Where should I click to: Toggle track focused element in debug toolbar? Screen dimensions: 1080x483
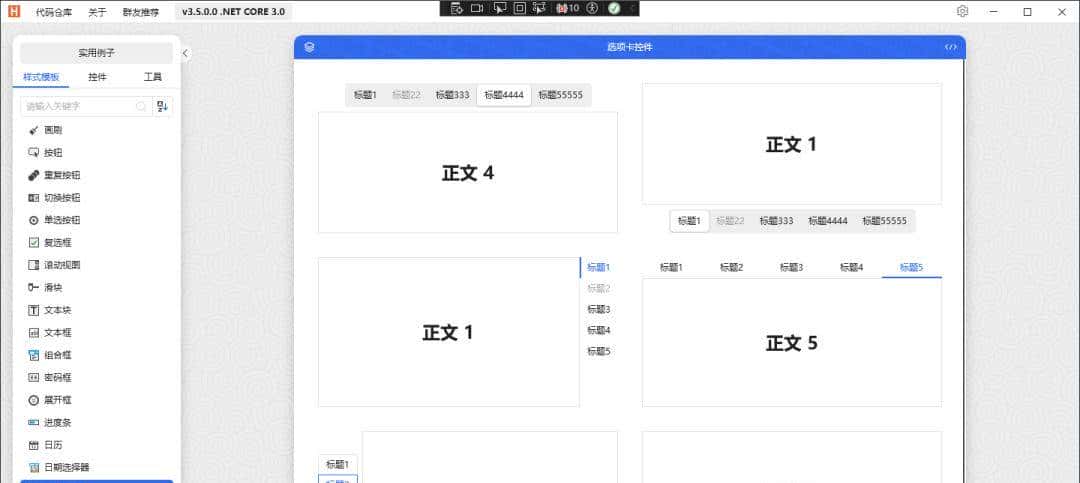pyautogui.click(x=539, y=8)
